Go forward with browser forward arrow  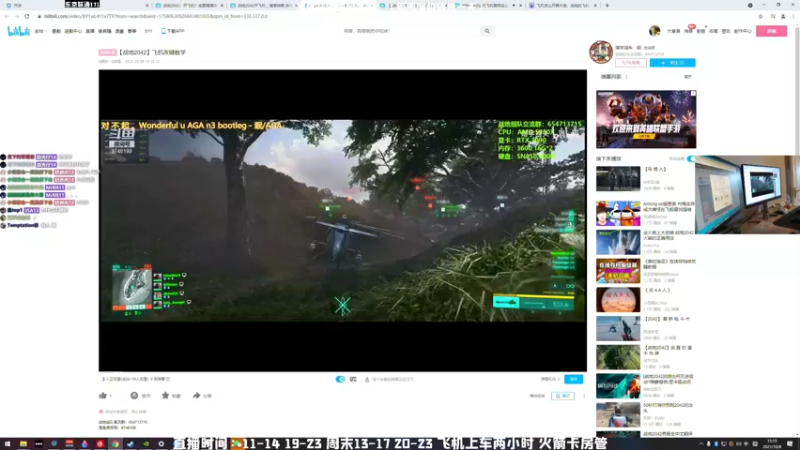coord(17,16)
